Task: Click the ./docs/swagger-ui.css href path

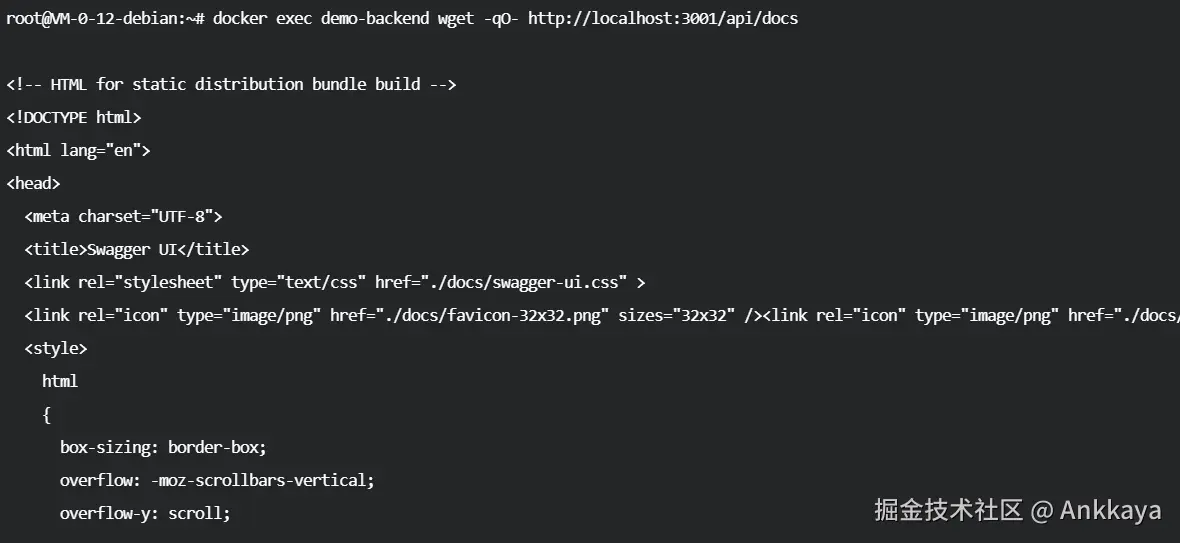Action: point(520,282)
